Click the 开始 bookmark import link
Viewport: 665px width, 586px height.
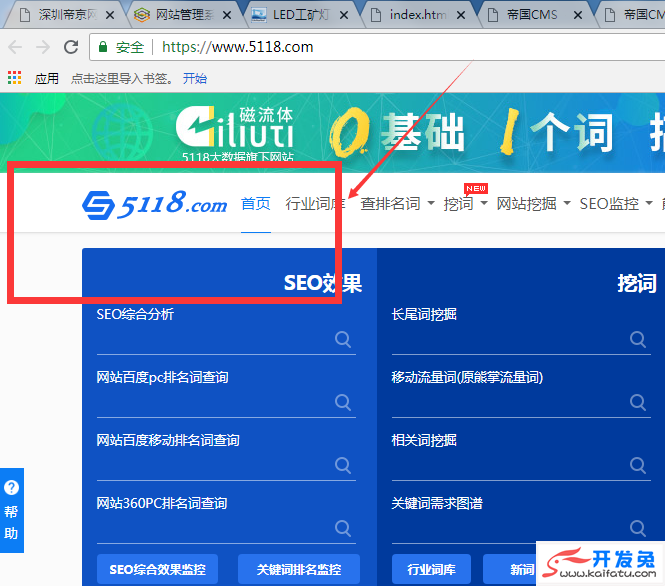point(195,78)
